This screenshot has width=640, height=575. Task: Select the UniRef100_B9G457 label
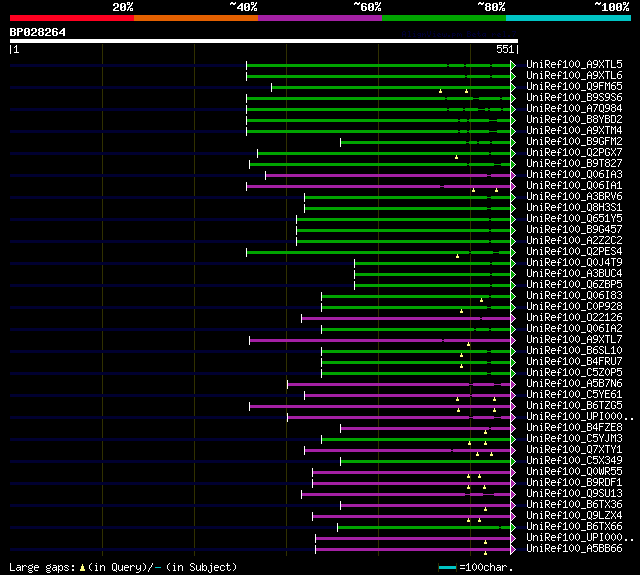coord(574,230)
